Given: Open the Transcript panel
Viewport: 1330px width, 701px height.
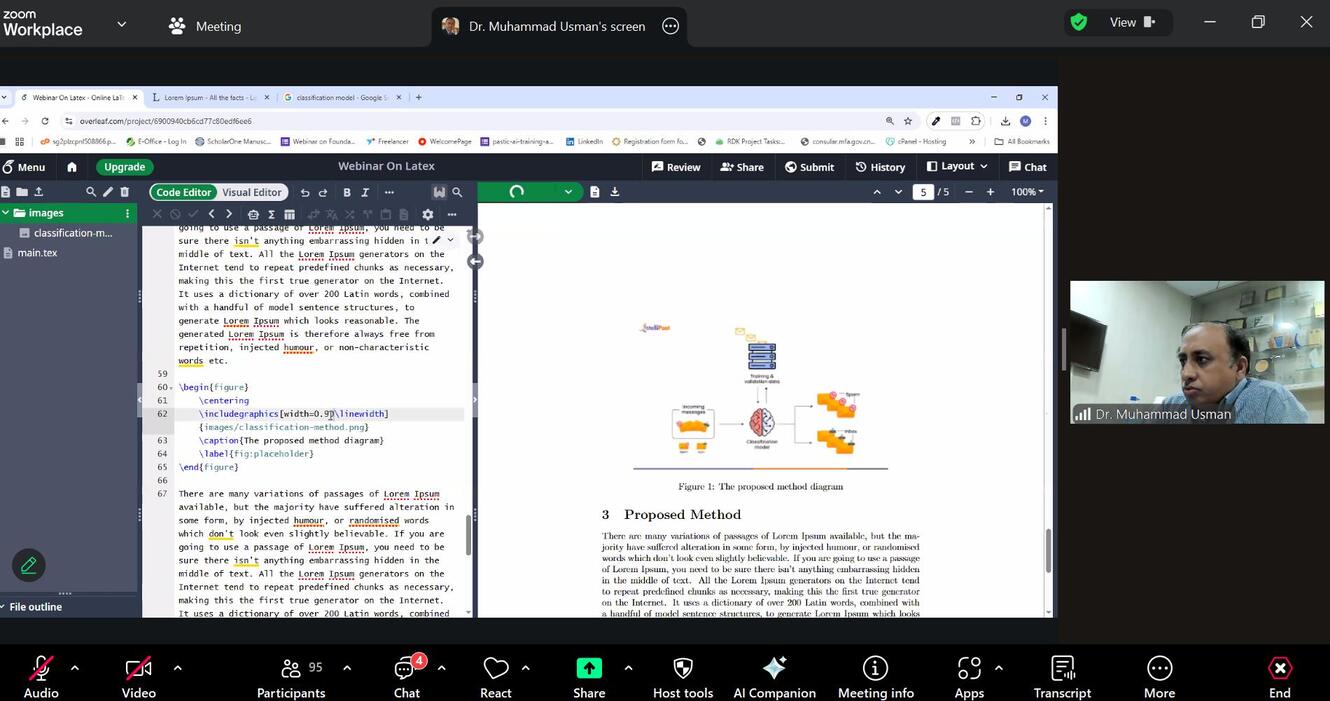Looking at the screenshot, I should [1062, 677].
